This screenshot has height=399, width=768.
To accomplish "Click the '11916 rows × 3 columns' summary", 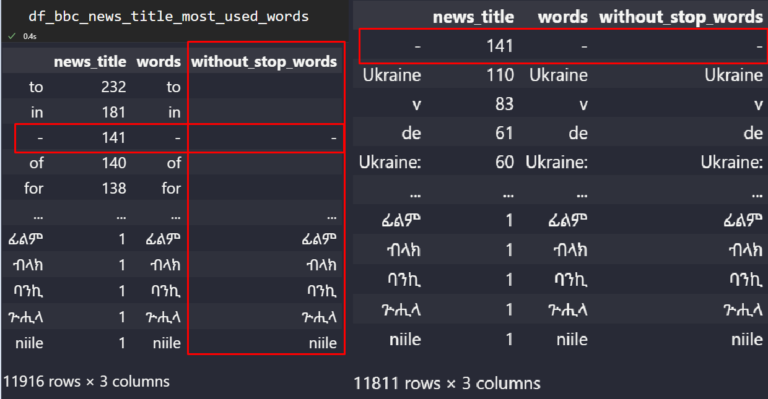I will pyautogui.click(x=87, y=381).
